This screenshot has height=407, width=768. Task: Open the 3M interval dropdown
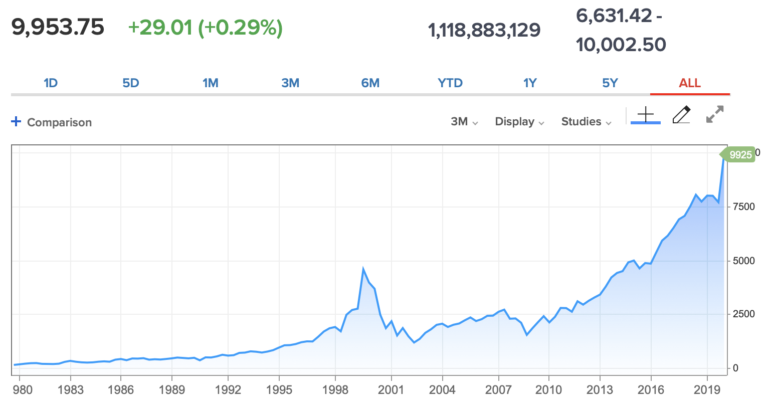coord(464,122)
